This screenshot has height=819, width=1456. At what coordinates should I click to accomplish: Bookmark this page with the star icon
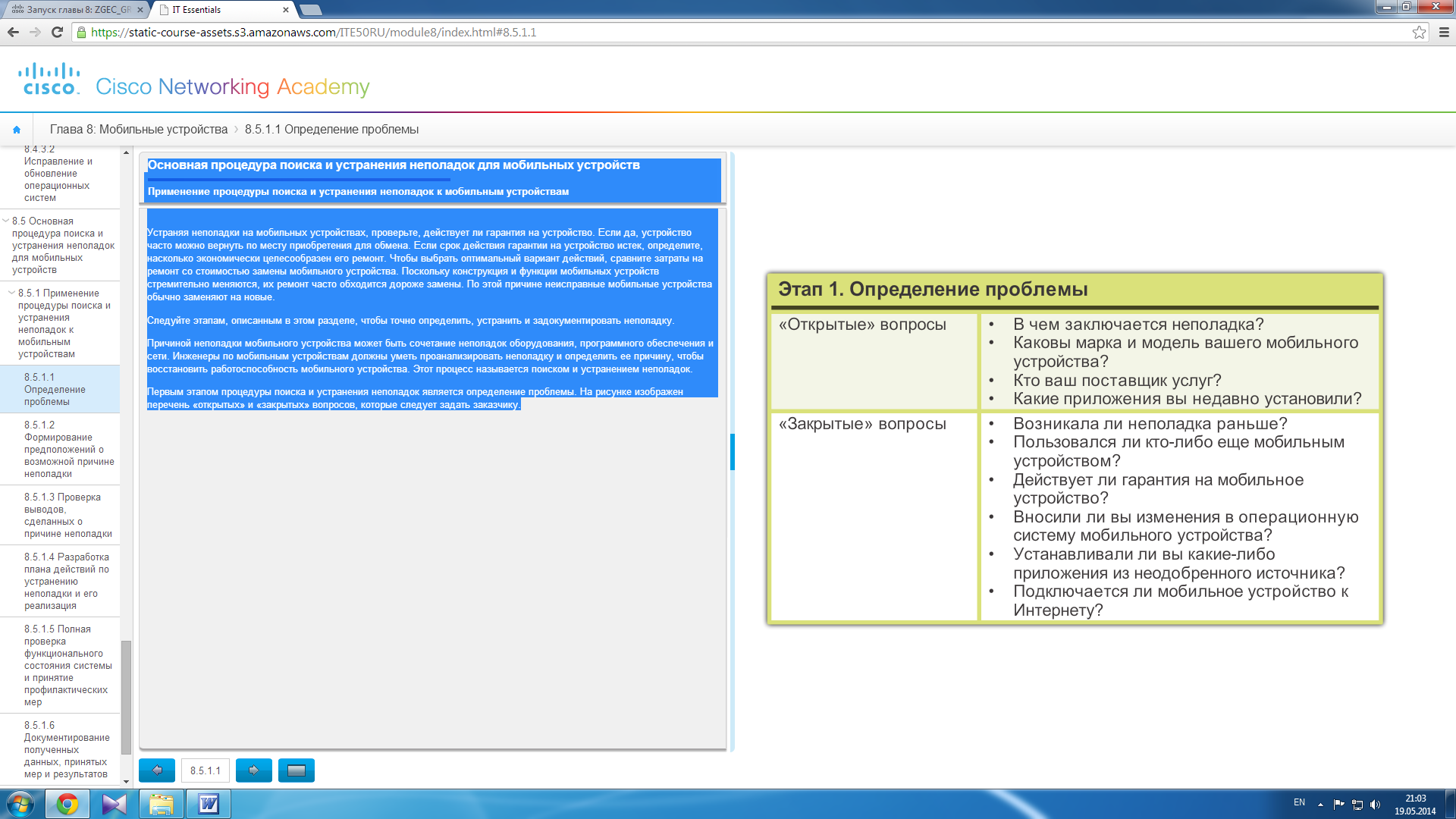coord(1419,32)
